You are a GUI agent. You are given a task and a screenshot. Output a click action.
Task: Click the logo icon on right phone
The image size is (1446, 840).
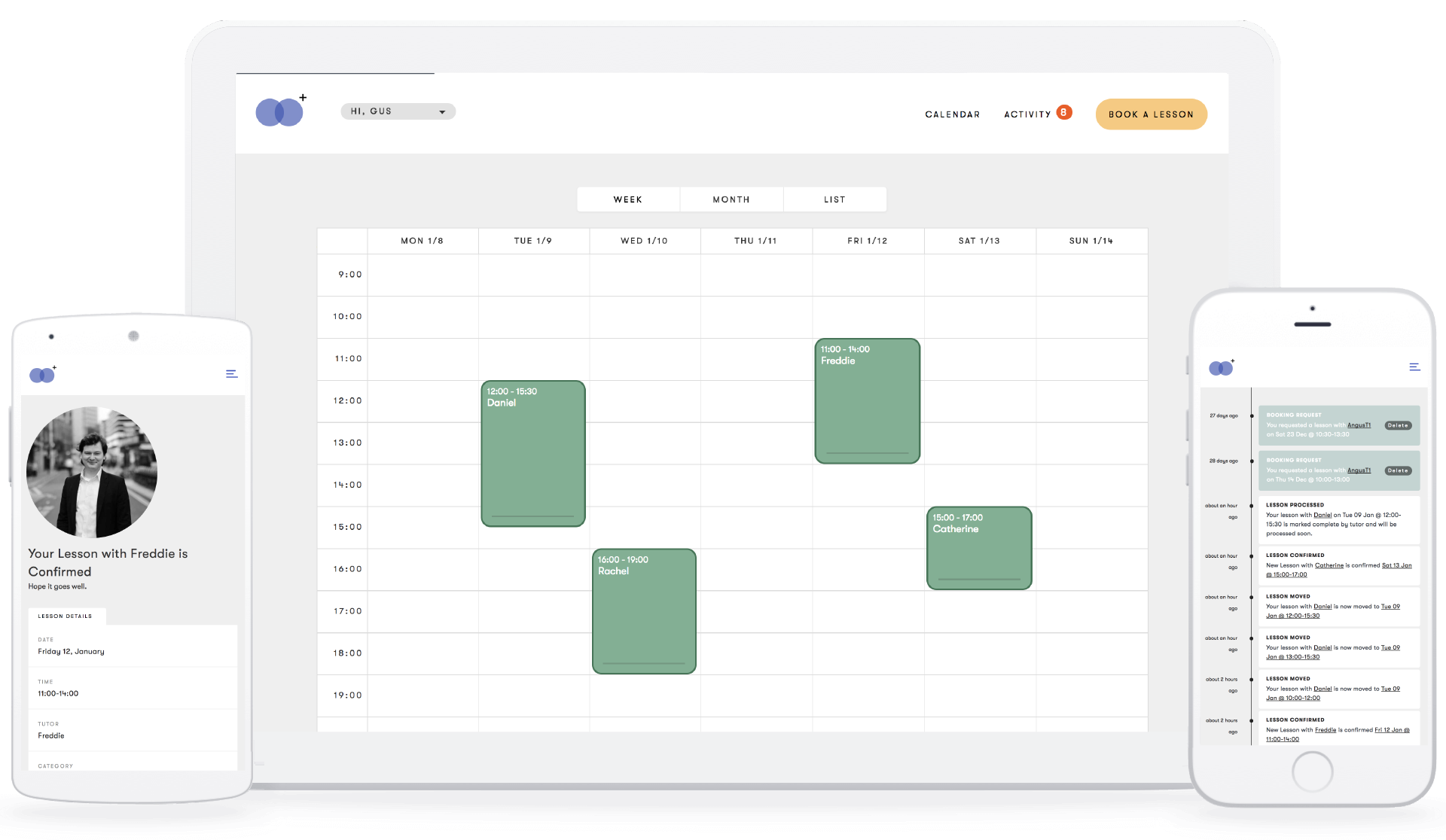[1221, 367]
